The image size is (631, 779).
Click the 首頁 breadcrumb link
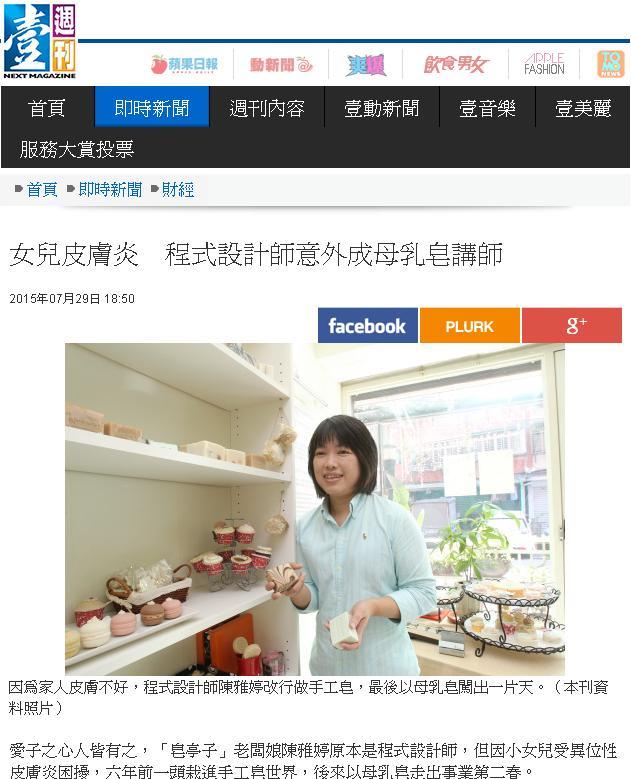pyautogui.click(x=42, y=189)
